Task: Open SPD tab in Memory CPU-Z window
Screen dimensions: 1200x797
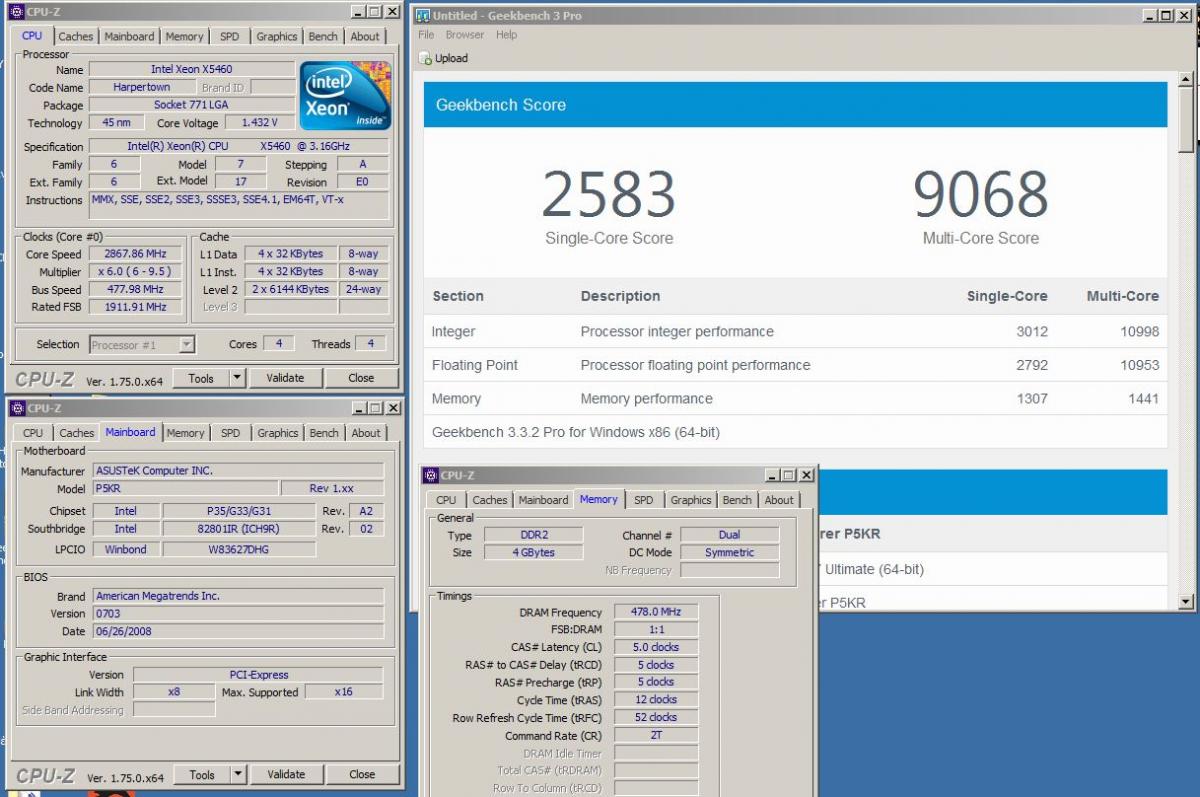Action: [644, 500]
